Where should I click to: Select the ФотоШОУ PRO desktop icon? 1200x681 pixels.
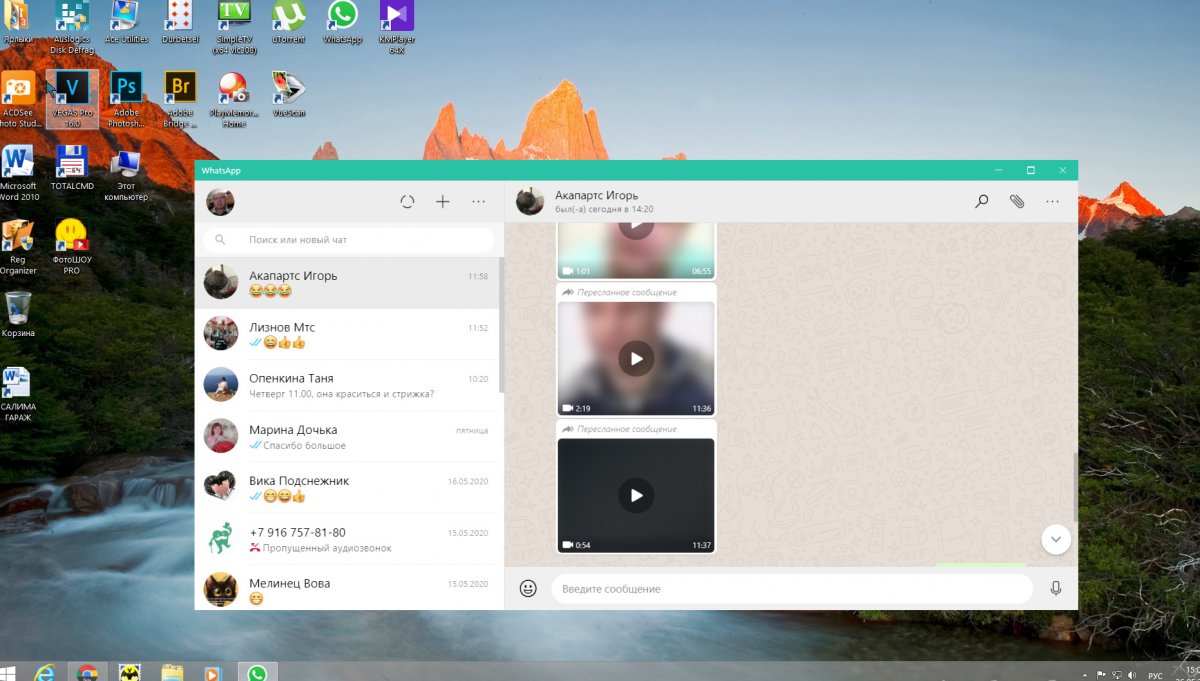click(x=72, y=247)
